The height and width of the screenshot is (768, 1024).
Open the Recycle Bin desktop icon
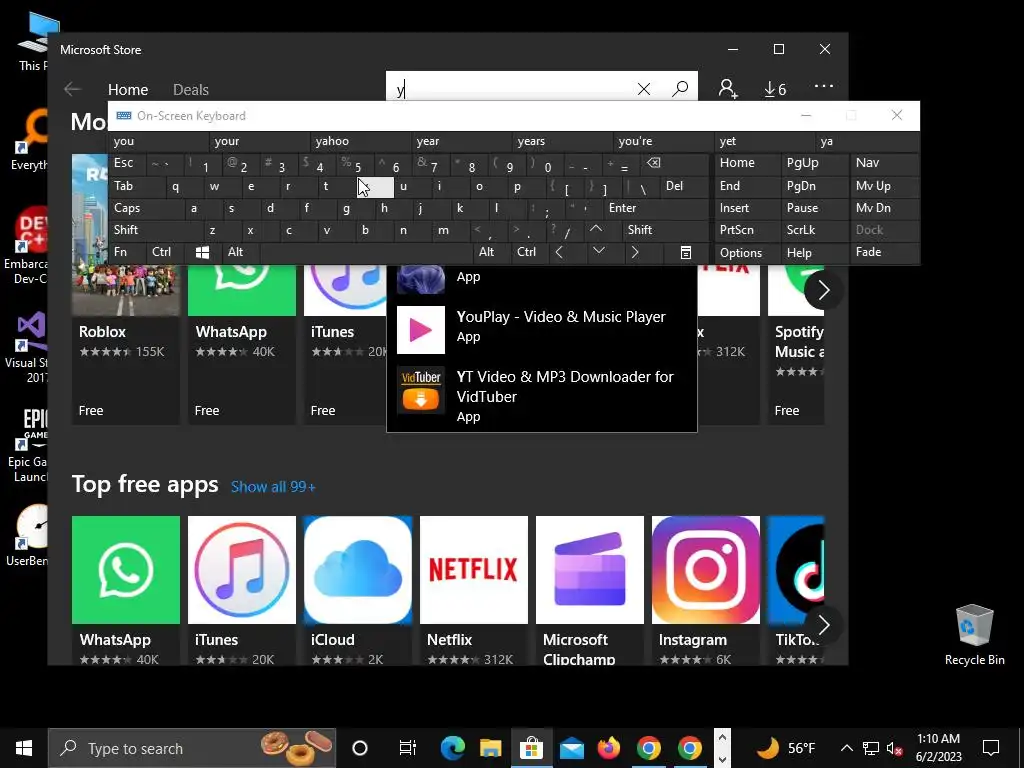974,634
